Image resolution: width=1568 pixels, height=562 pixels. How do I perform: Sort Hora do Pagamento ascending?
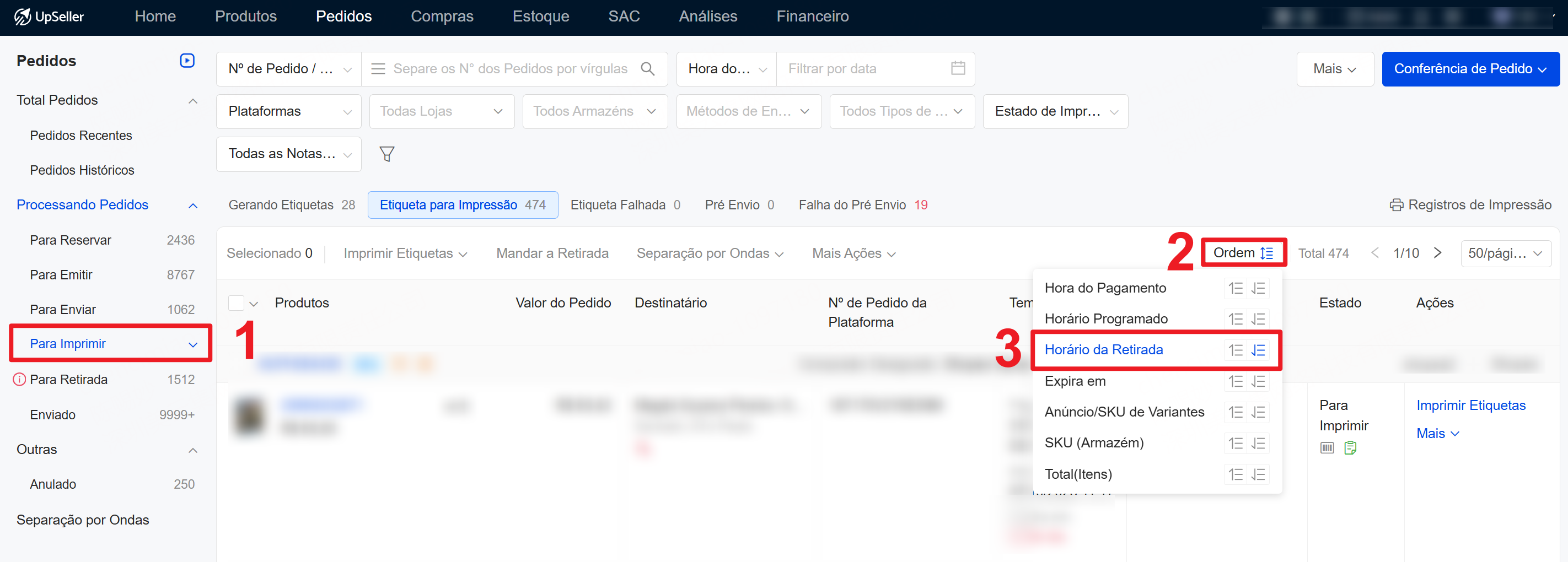click(x=1235, y=288)
